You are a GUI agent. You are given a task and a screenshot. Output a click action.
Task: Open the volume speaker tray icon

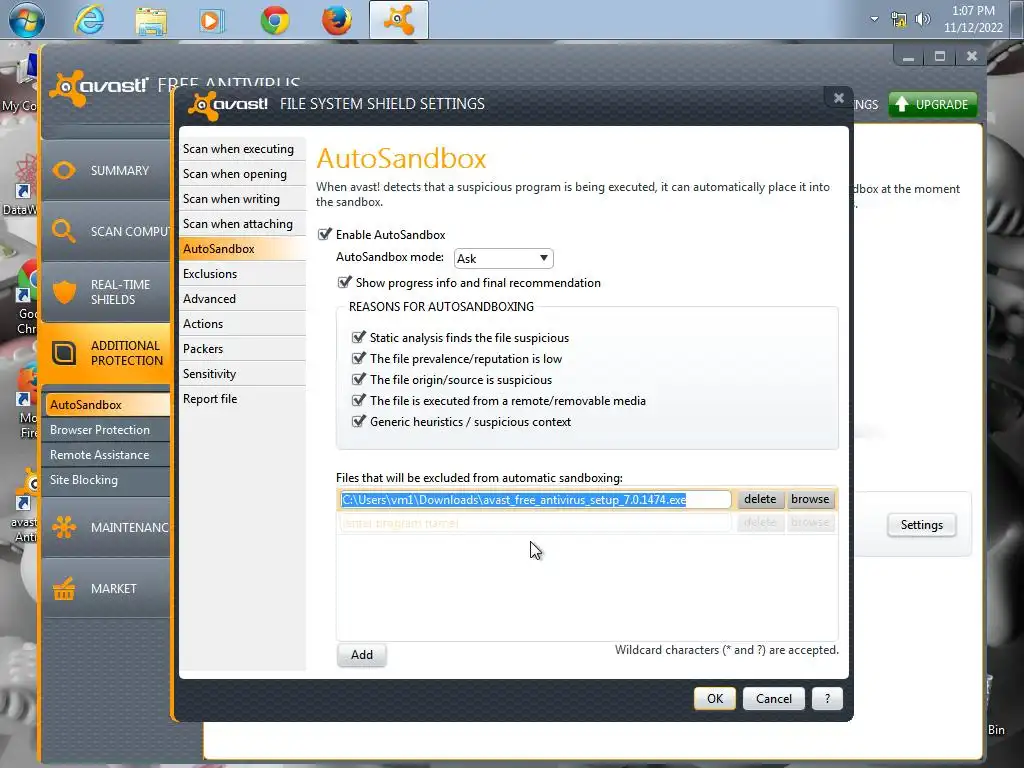click(923, 20)
